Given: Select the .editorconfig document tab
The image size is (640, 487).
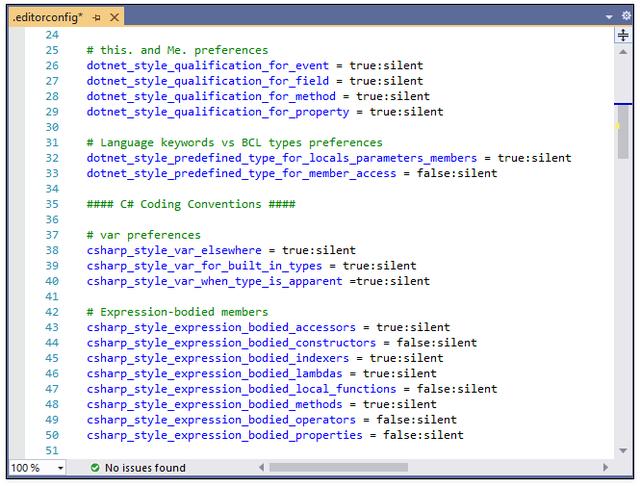Looking at the screenshot, I should tap(46, 17).
